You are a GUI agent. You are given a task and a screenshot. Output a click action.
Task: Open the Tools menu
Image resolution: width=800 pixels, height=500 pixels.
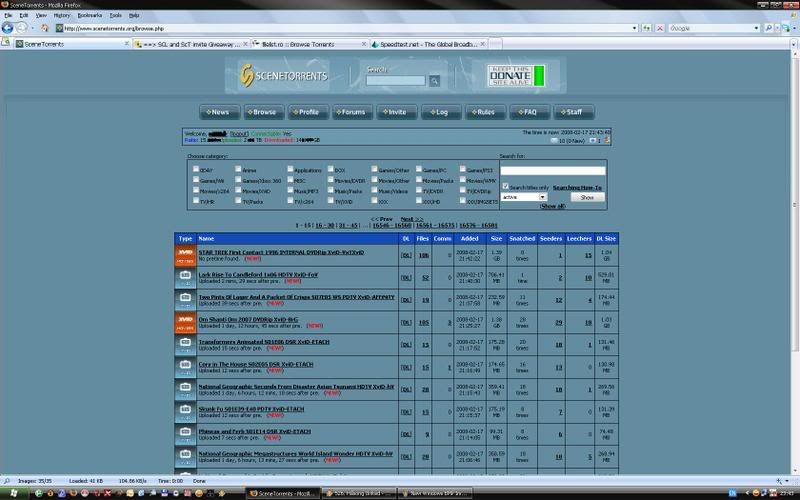pos(116,15)
